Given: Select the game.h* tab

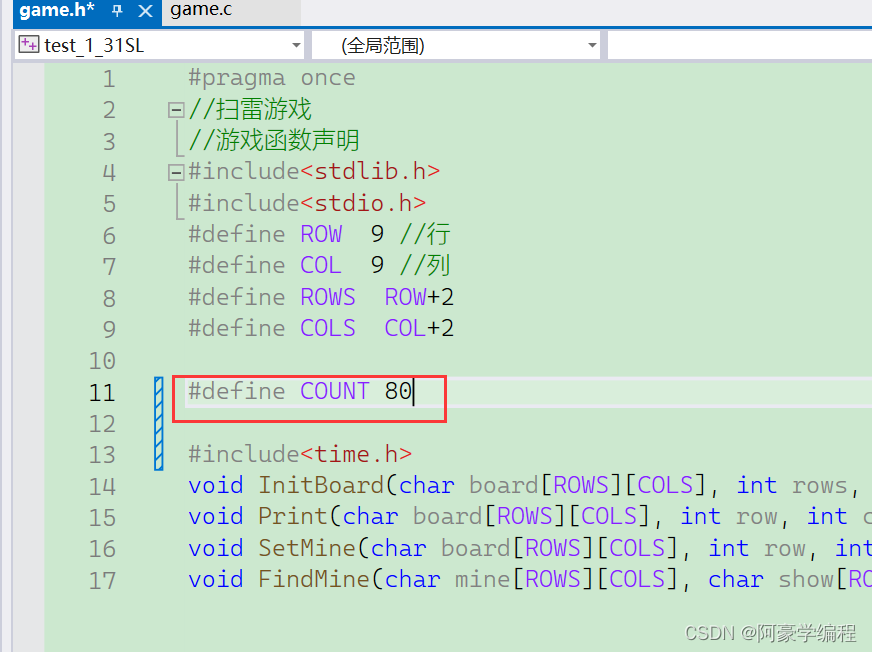Looking at the screenshot, I should [56, 10].
